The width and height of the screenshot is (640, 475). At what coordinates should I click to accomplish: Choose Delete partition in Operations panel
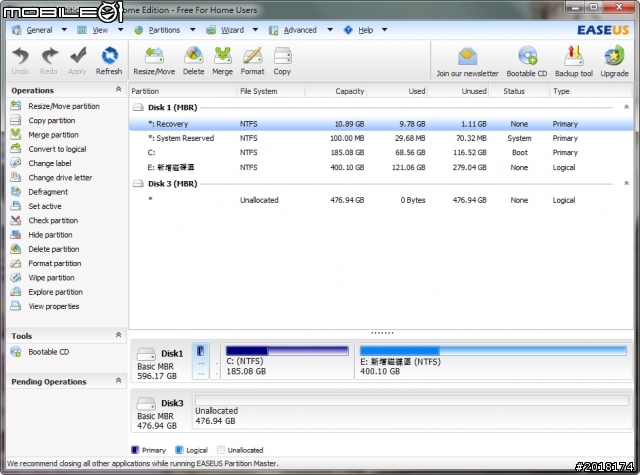click(x=45, y=249)
